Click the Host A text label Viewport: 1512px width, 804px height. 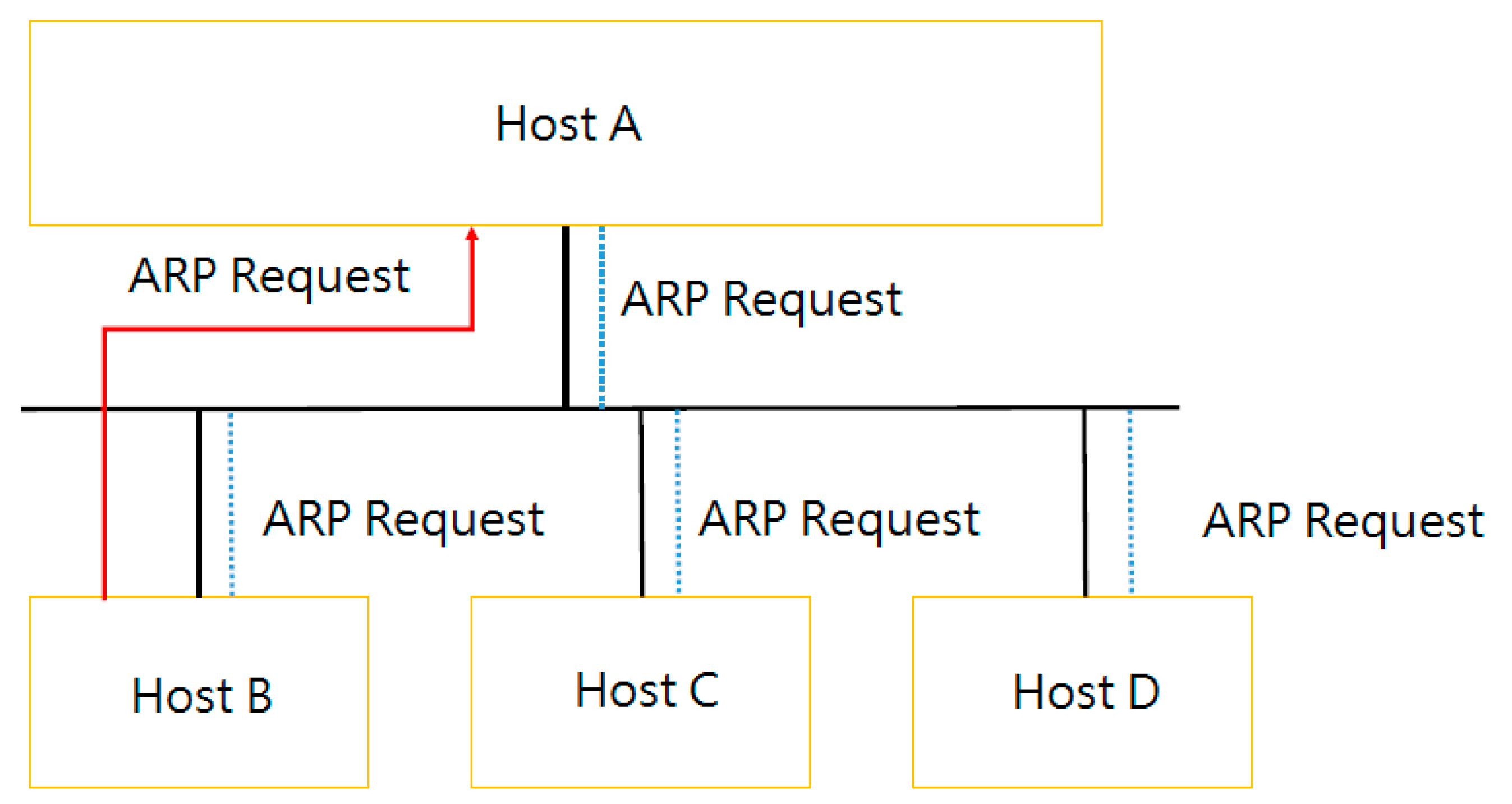tap(568, 124)
